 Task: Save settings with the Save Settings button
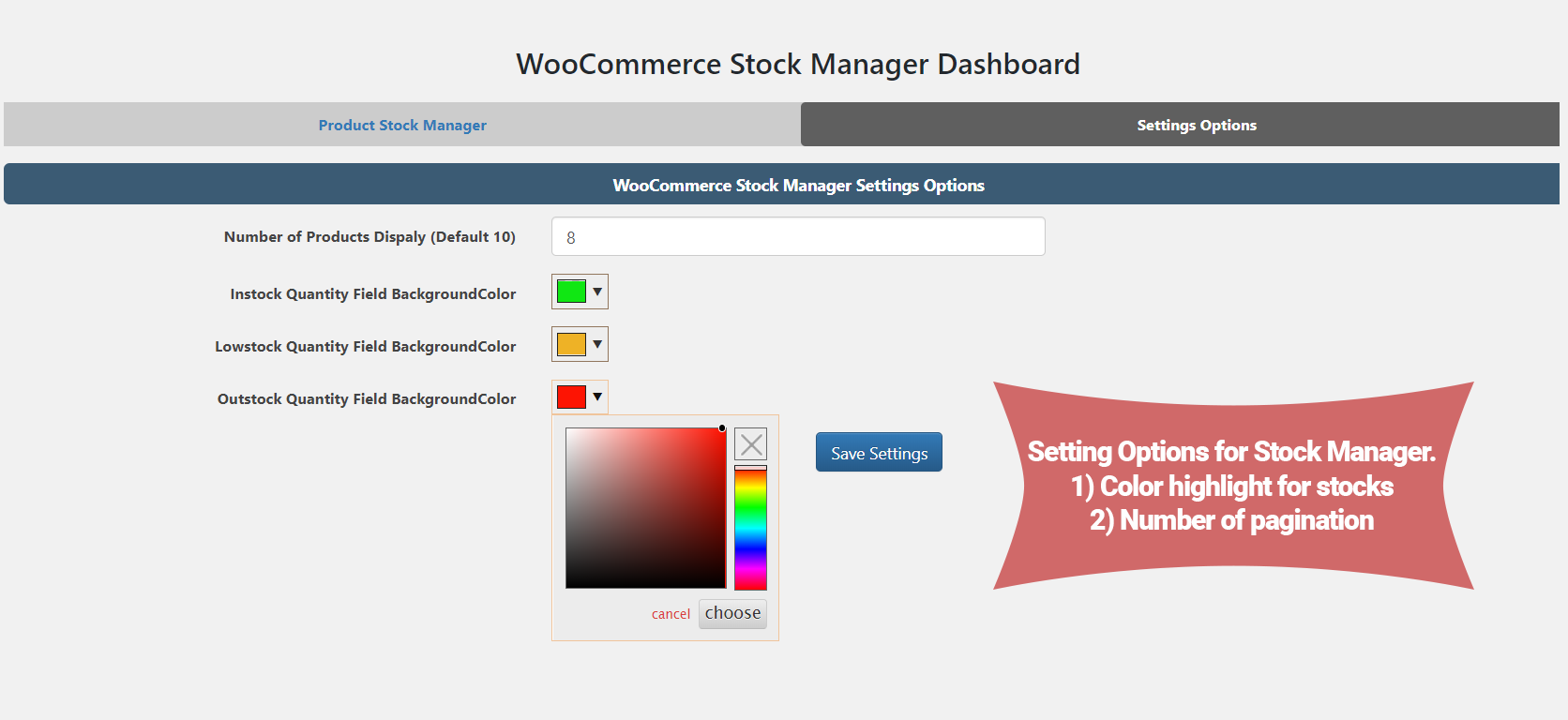879,452
